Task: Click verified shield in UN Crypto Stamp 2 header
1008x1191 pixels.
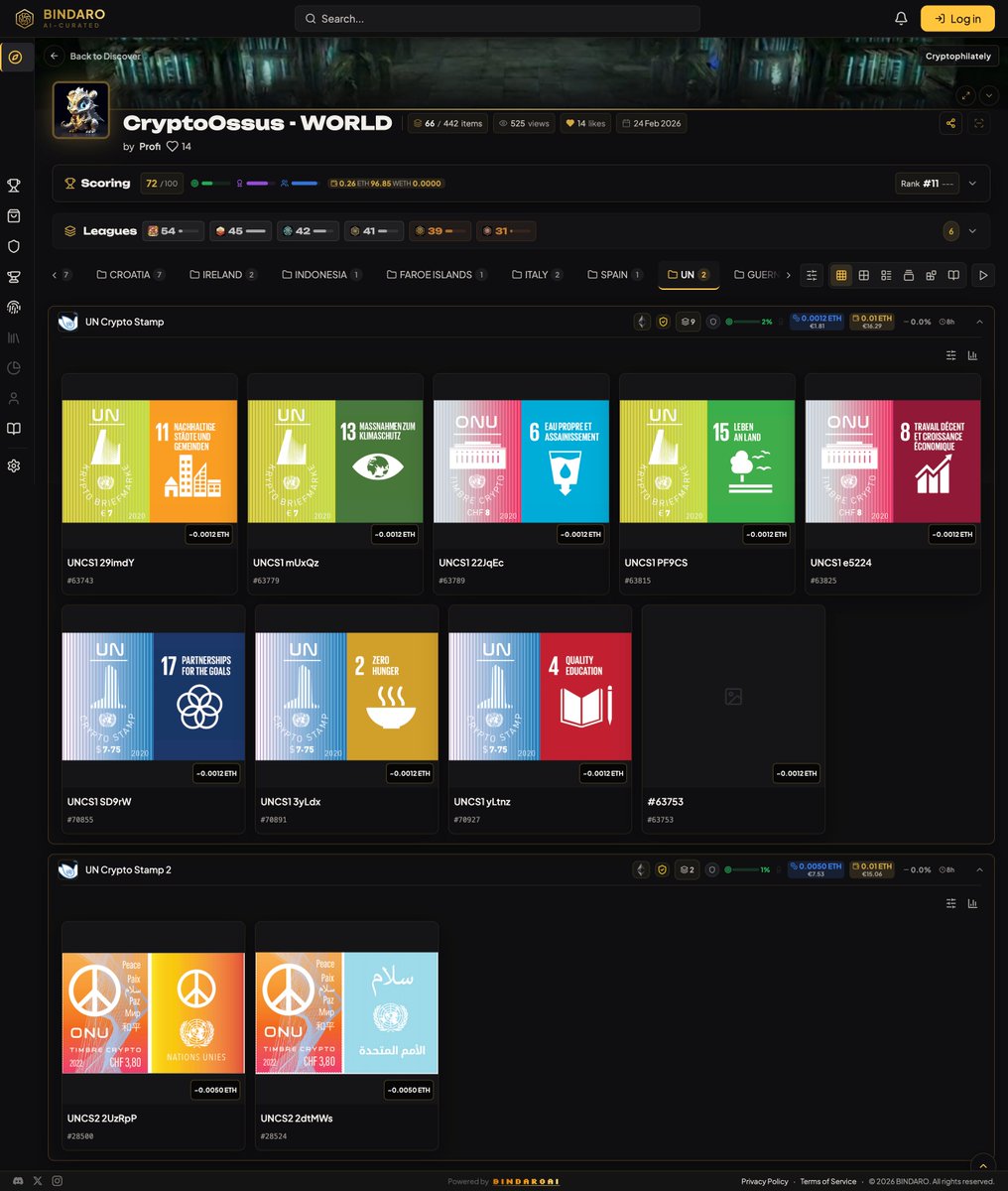Action: 664,869
